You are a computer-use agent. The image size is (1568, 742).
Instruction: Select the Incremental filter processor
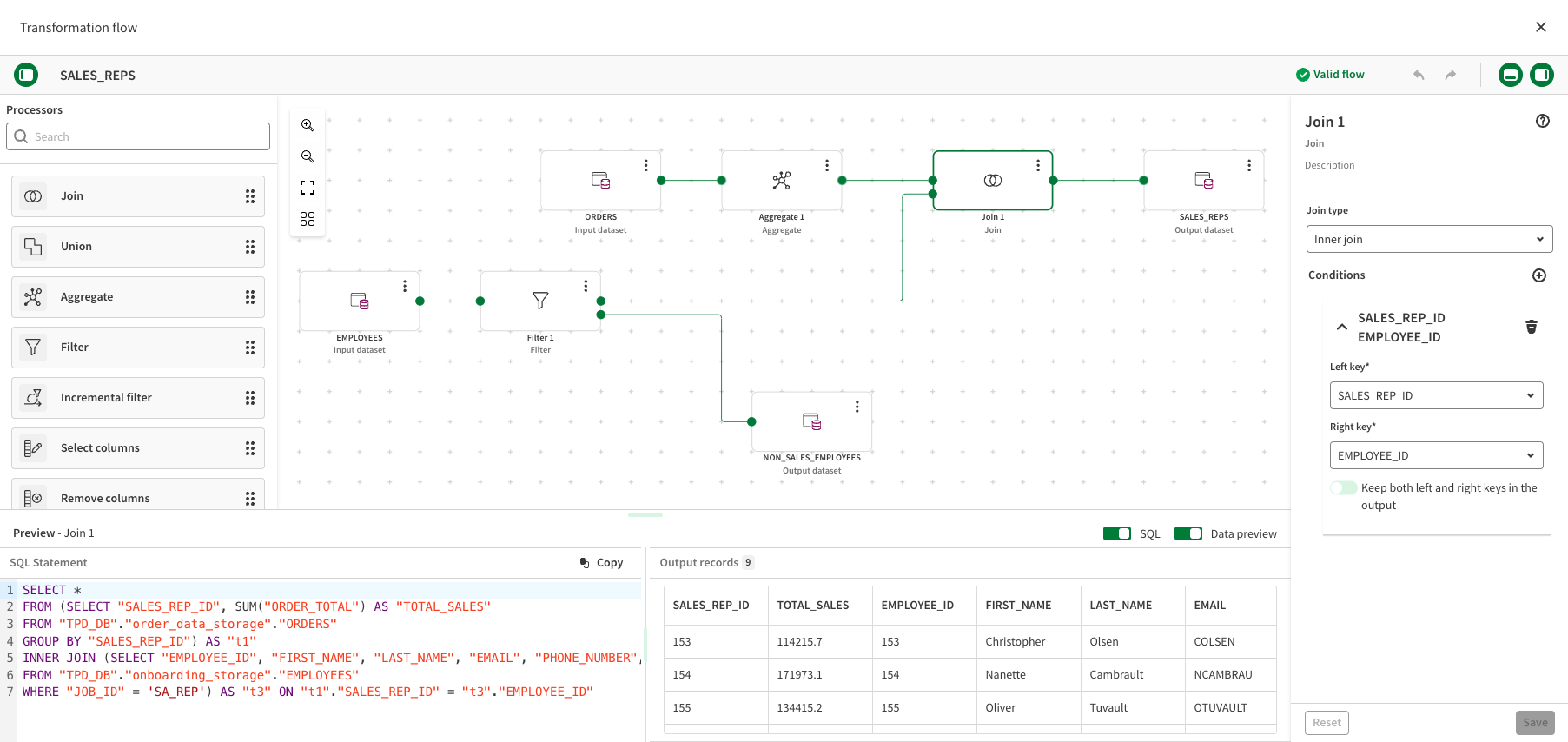138,398
